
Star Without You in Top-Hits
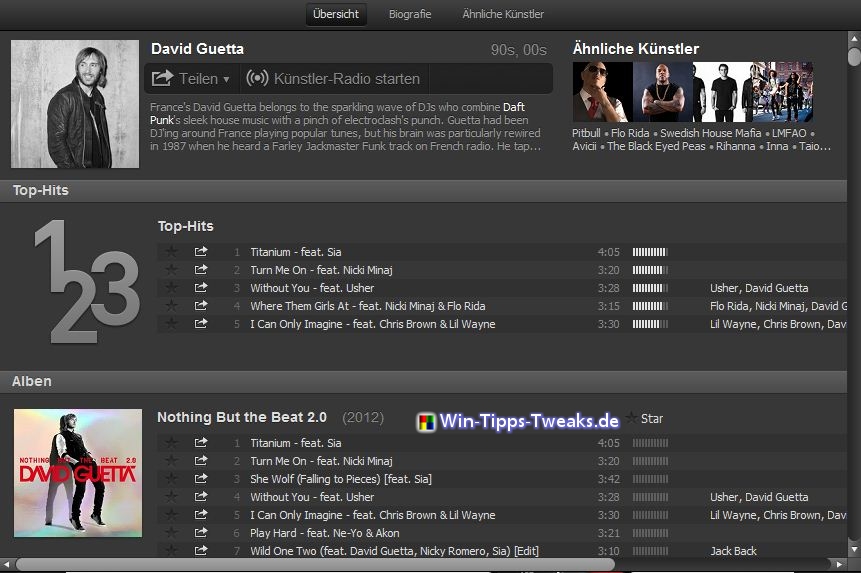[171, 288]
